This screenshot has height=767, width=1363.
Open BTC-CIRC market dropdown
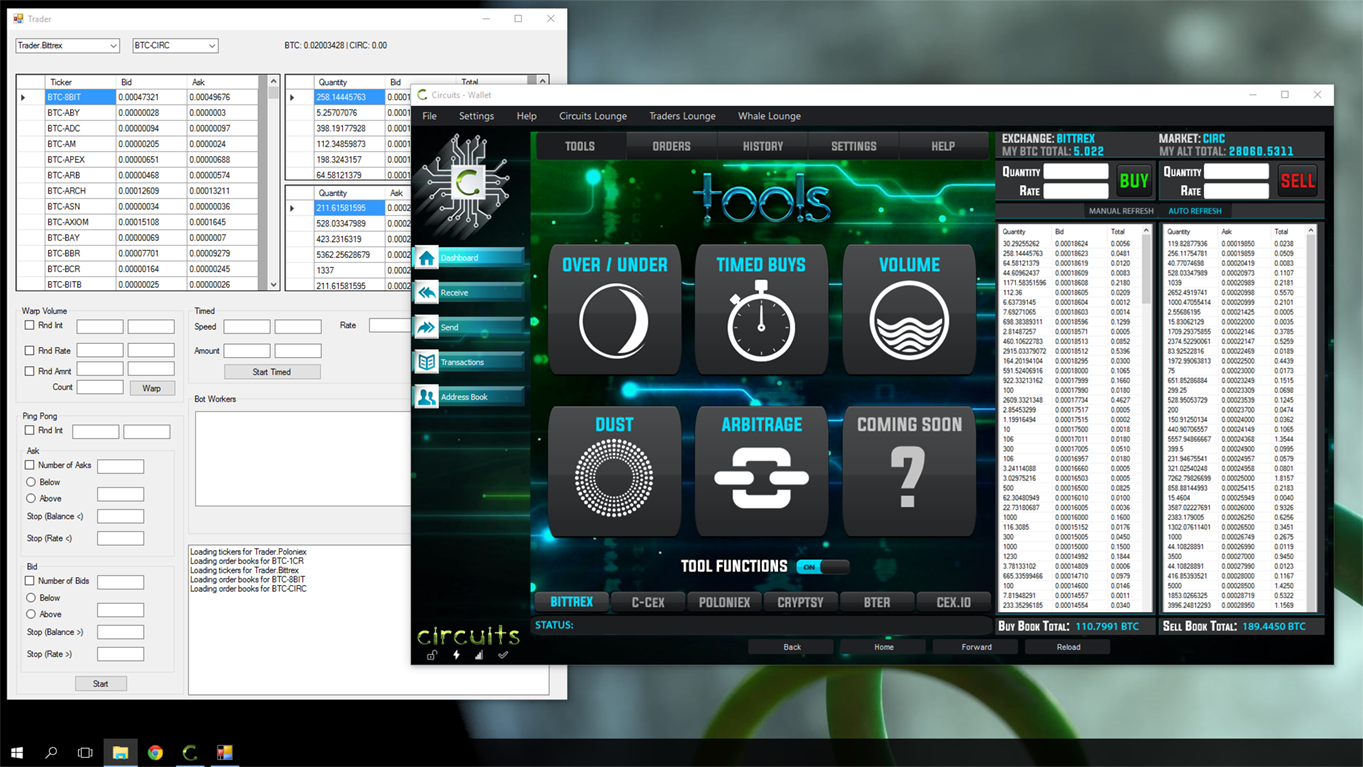coord(175,45)
